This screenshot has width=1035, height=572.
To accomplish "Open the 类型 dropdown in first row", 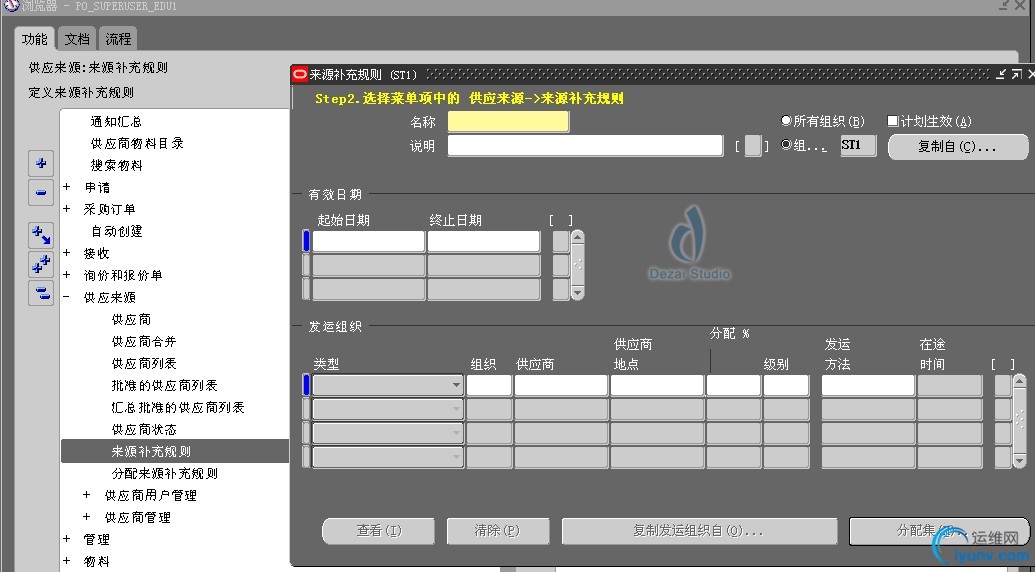I will point(455,385).
